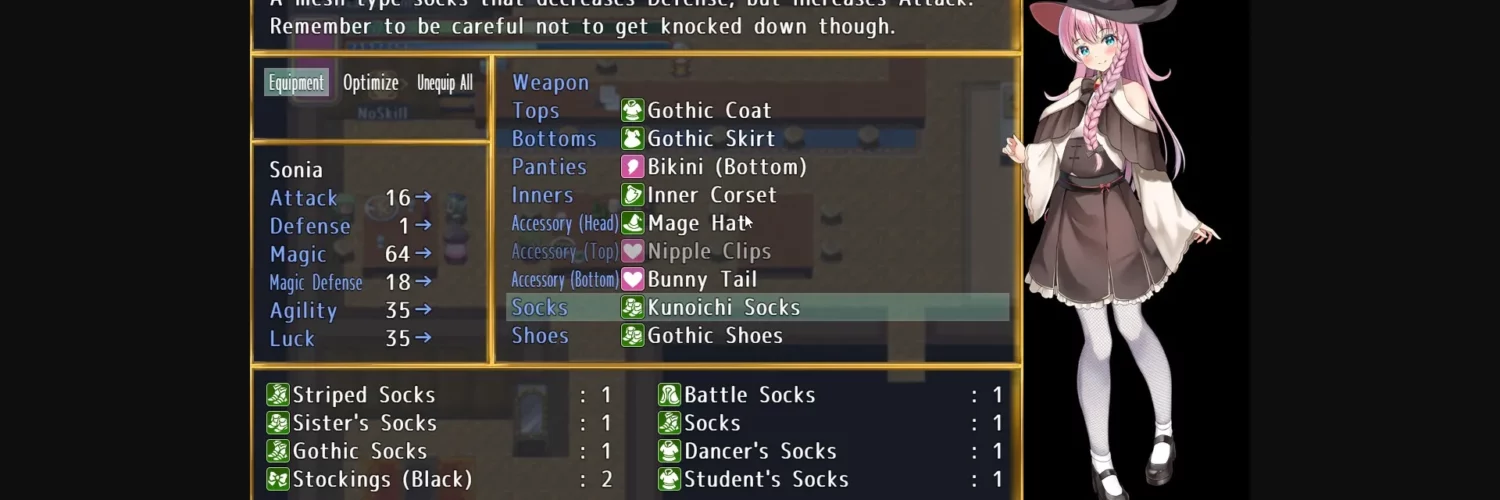Select Unequip All command
Viewport: 1500px width, 500px height.
coord(445,83)
